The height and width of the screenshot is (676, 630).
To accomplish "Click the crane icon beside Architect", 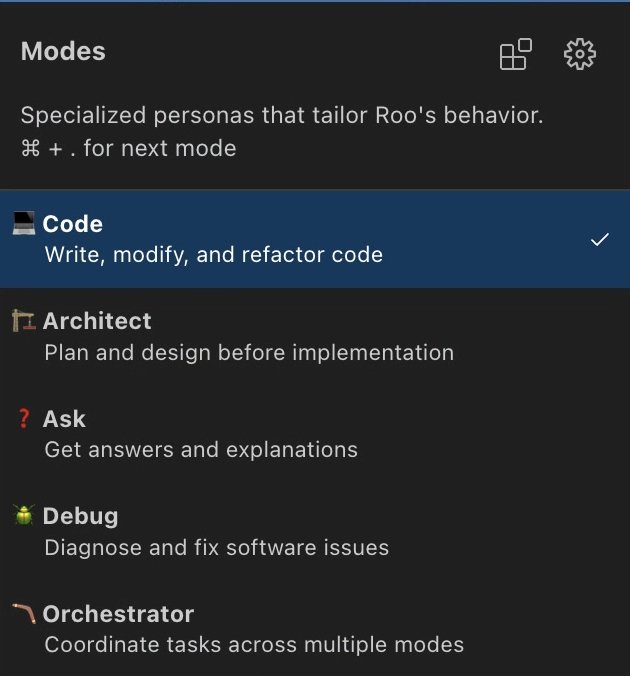I will pos(24,321).
